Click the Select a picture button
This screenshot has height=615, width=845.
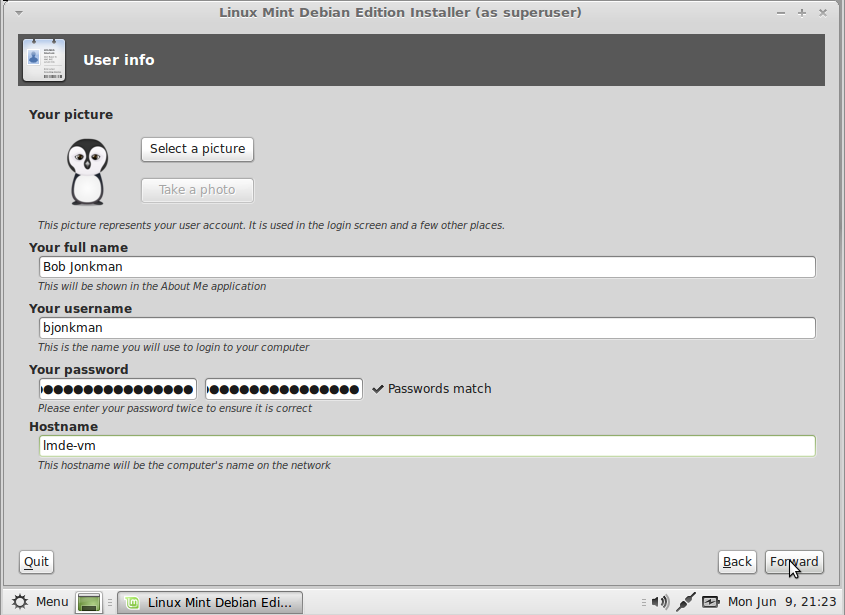[196, 148]
